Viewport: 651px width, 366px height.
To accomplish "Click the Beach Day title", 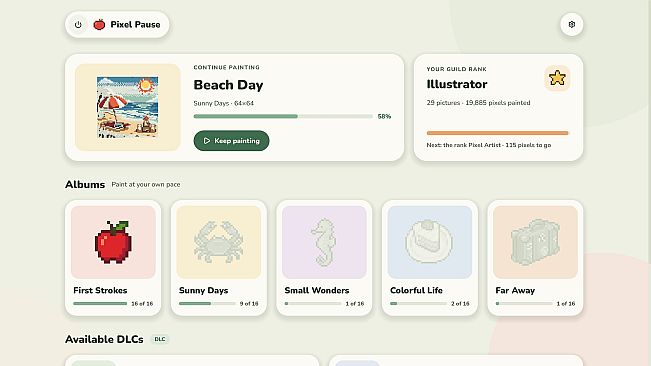I will [x=228, y=85].
